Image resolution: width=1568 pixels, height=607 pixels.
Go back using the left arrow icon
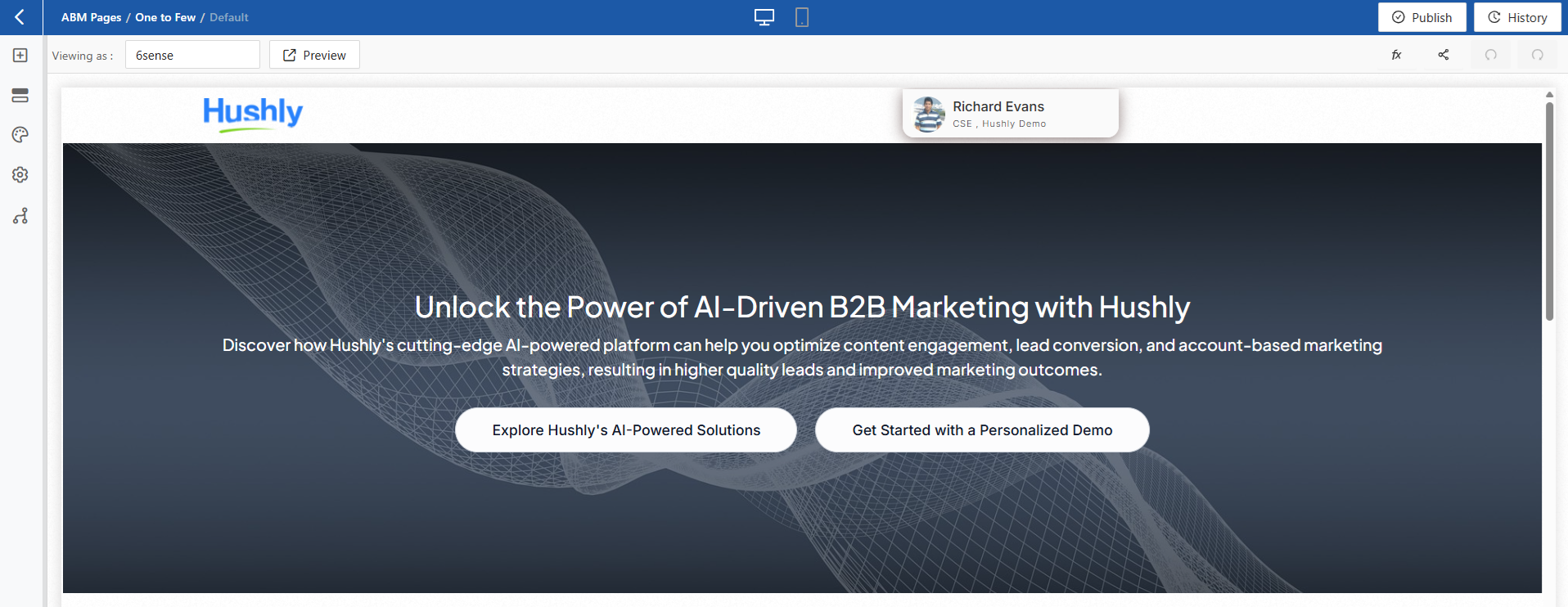[x=20, y=17]
